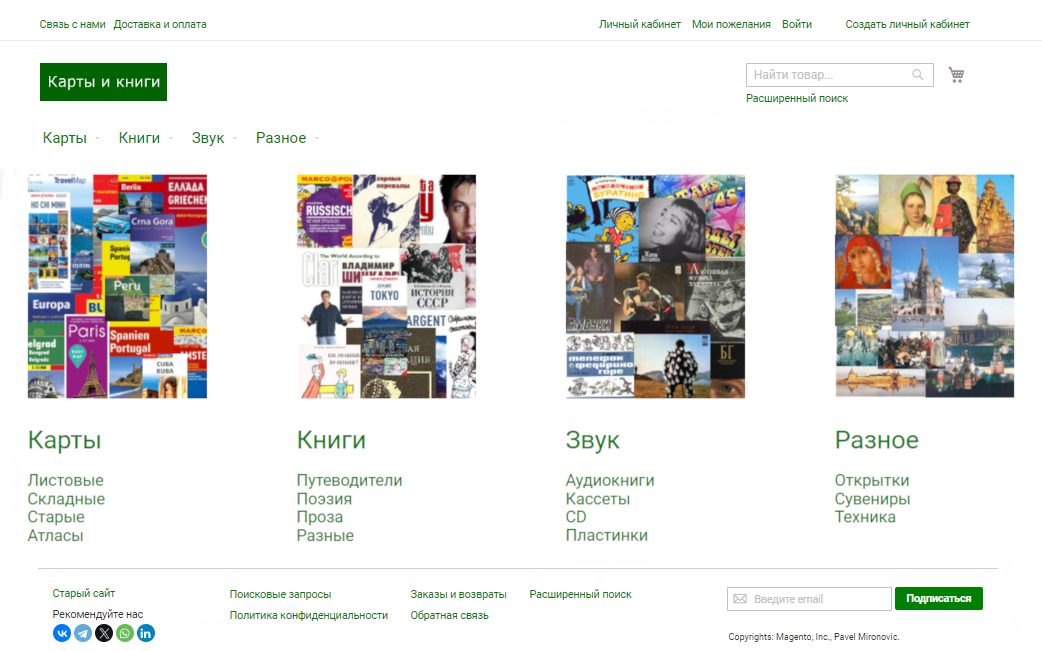Select the Проза subcategory

click(320, 517)
